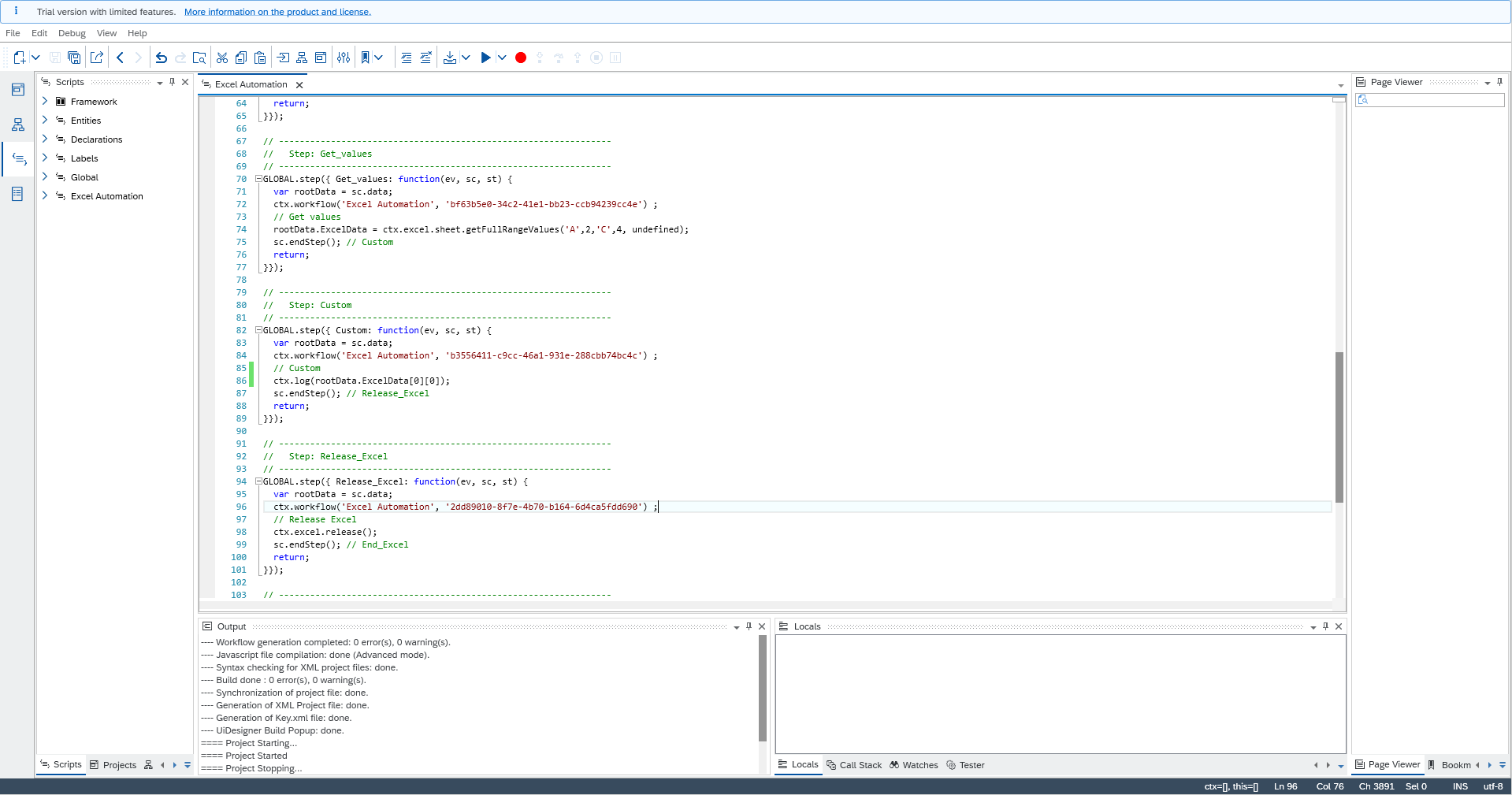
Task: Navigate backward with the left chevron icon
Action: (120, 58)
